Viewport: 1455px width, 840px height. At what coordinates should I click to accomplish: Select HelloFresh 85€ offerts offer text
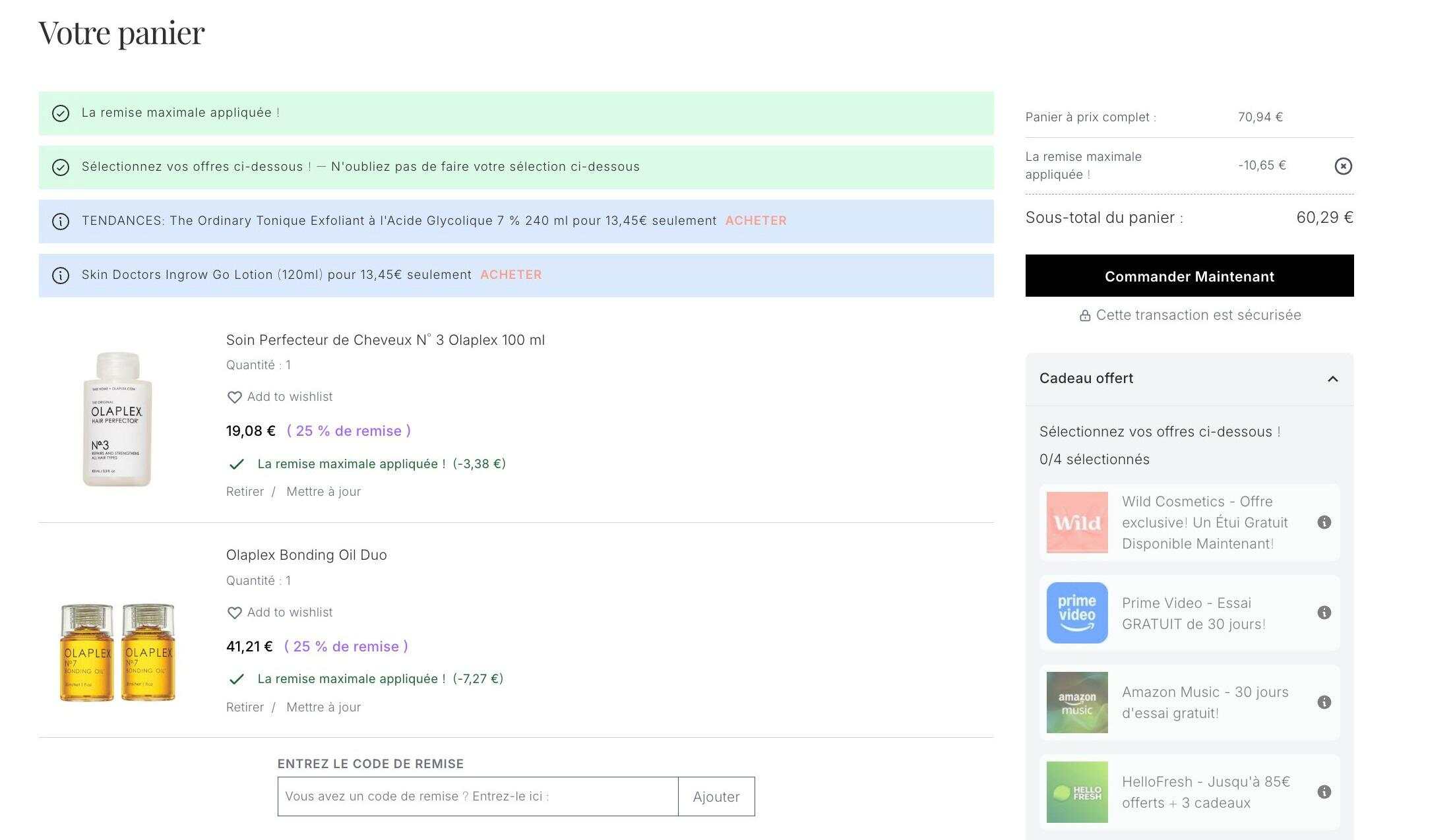tap(1206, 792)
